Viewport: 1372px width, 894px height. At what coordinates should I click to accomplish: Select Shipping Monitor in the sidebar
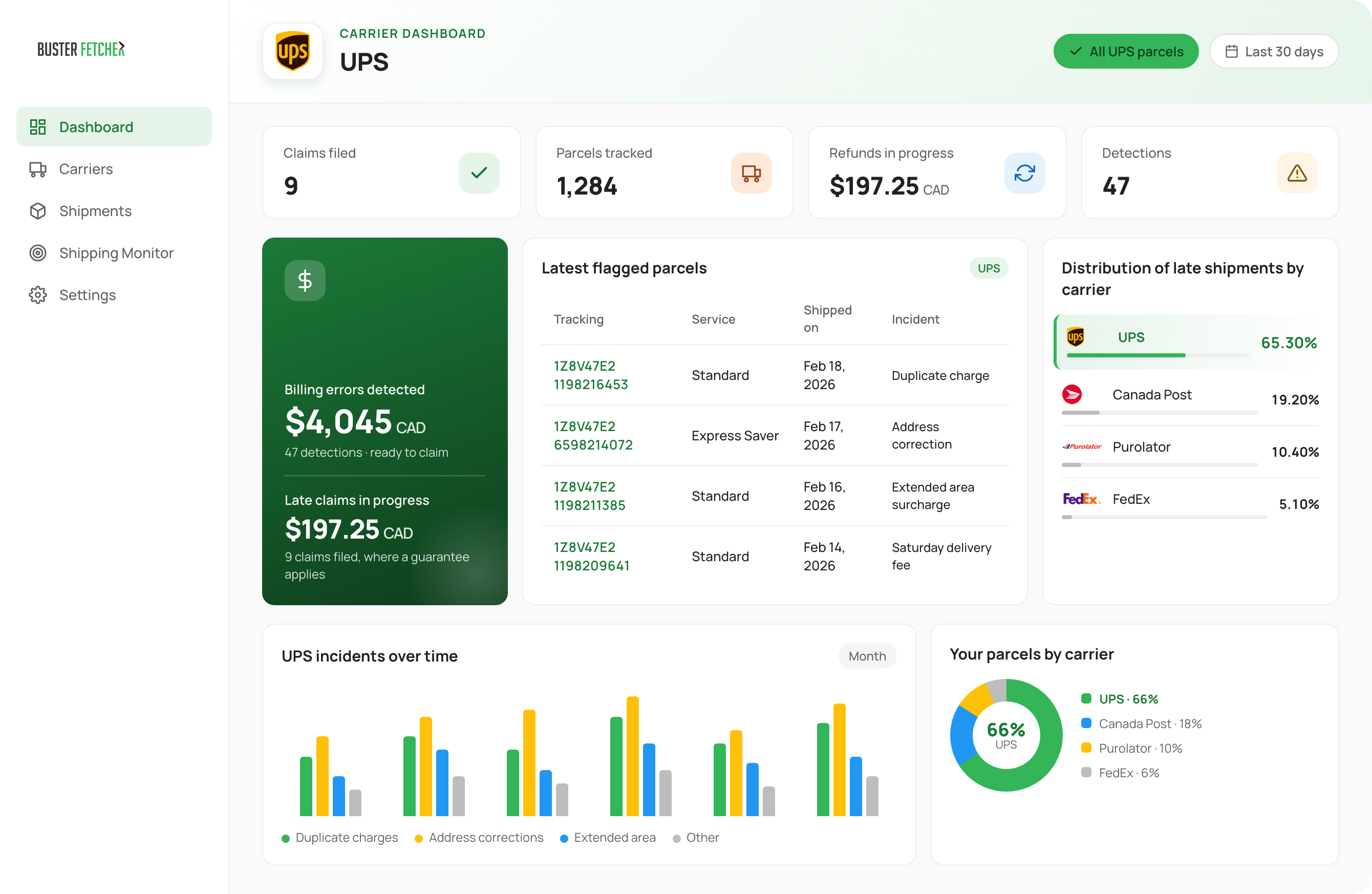[114, 253]
